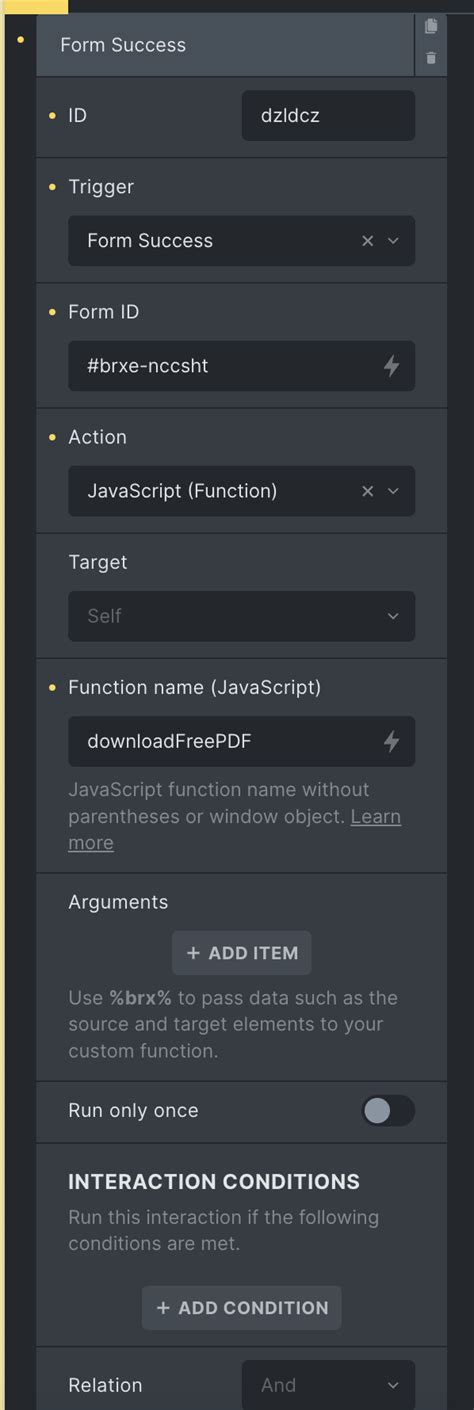Click the ADD CONDITION button
The width and height of the screenshot is (474, 1410).
(x=242, y=1308)
